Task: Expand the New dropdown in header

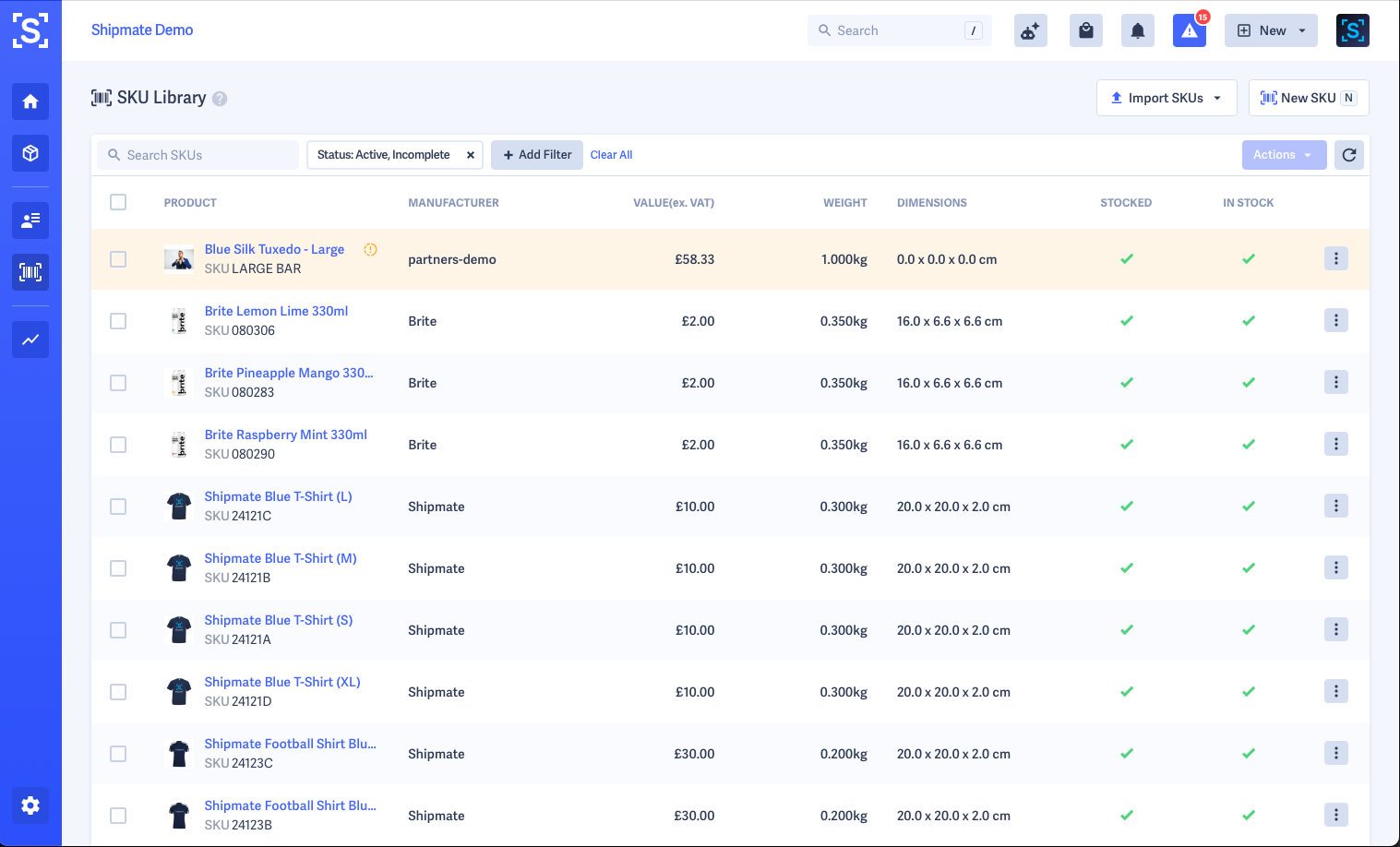Action: (x=1271, y=30)
